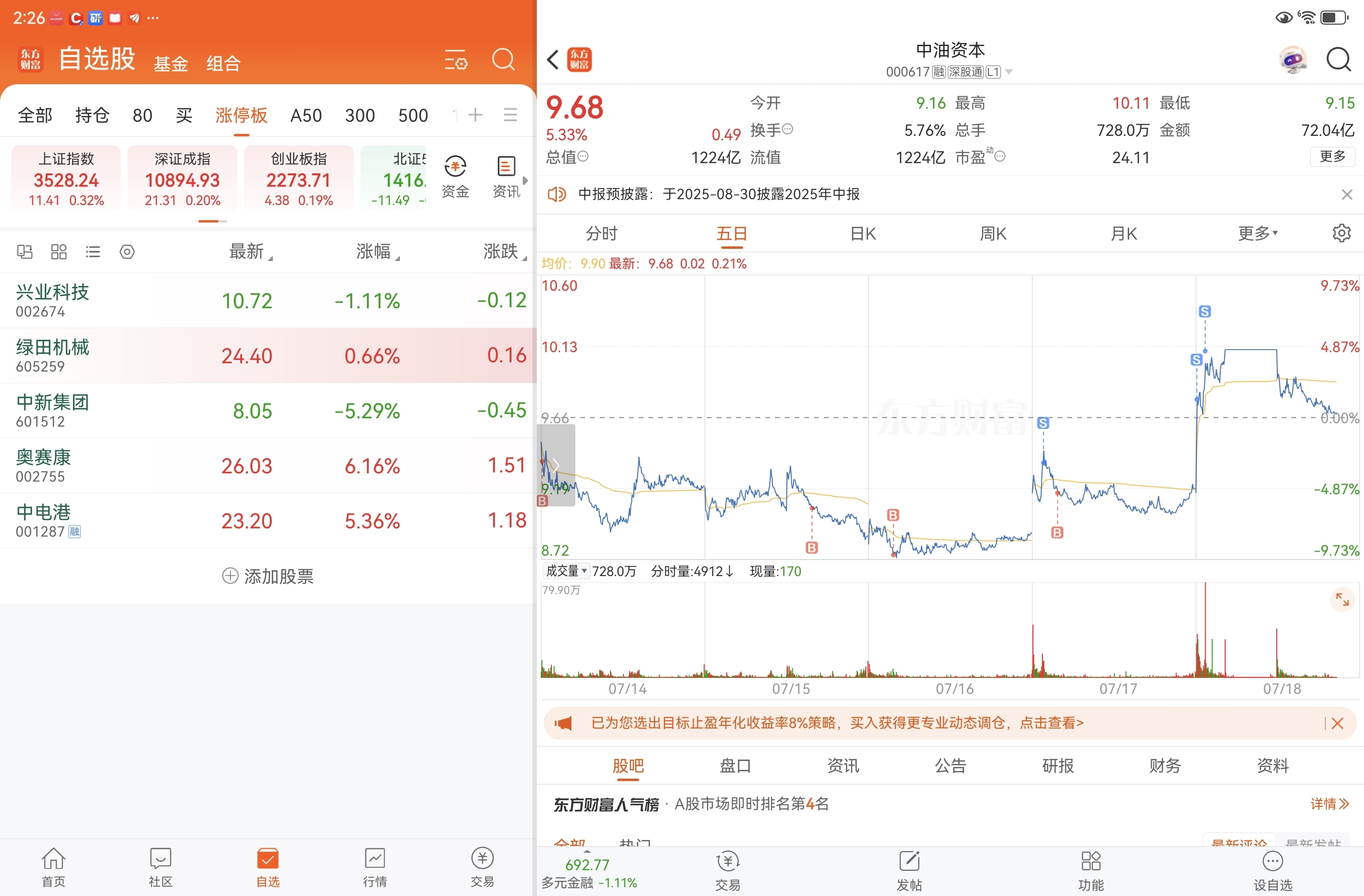Image resolution: width=1364 pixels, height=896 pixels.
Task: Open watchlist settings icon in orange header
Action: tap(455, 59)
